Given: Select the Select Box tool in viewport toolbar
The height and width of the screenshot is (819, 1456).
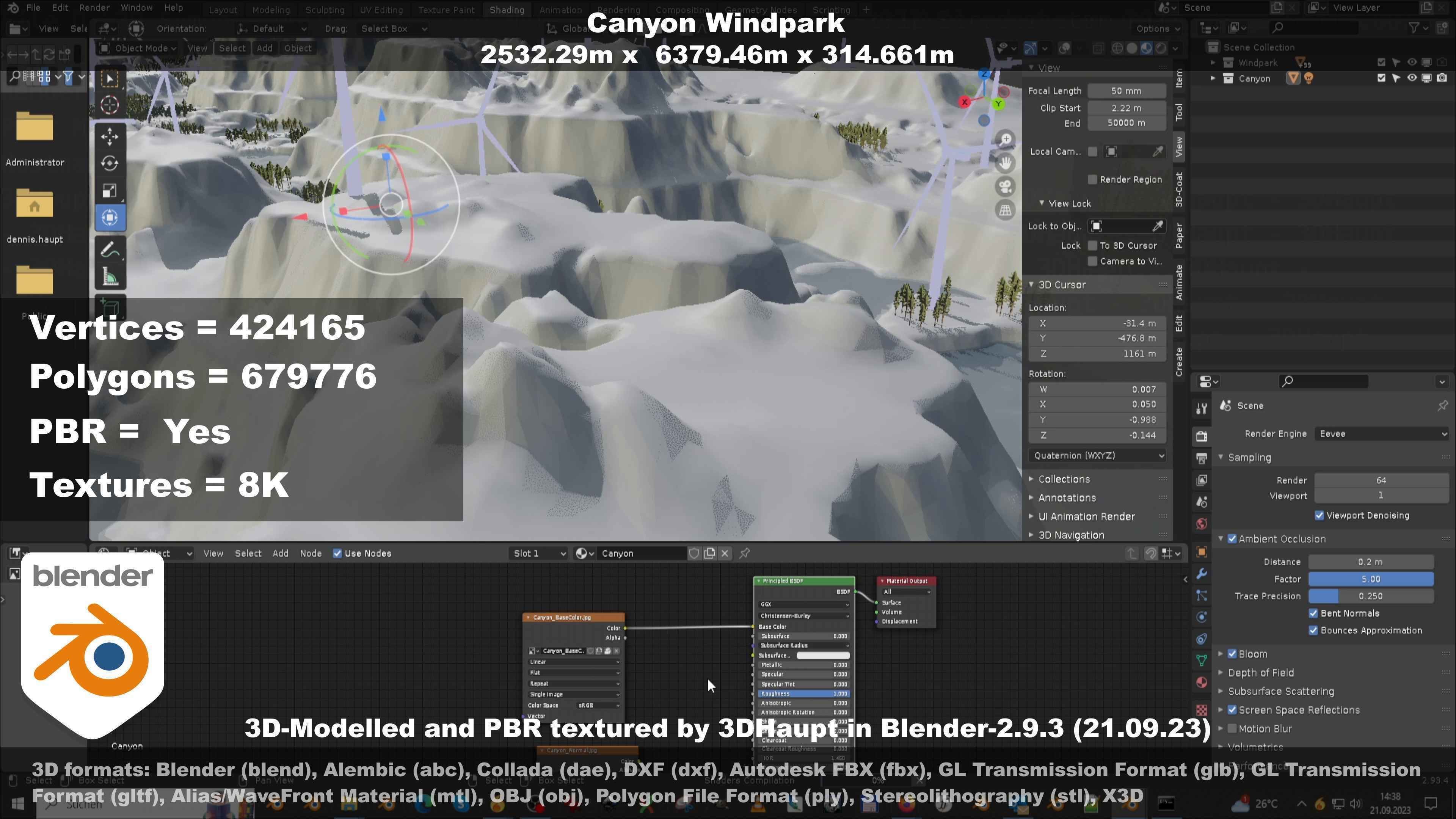Looking at the screenshot, I should 110,78.
